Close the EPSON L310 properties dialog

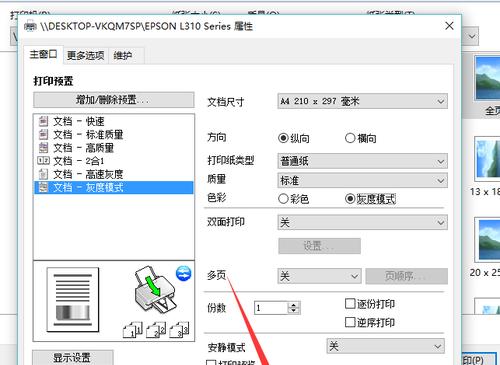pyautogui.click(x=449, y=26)
